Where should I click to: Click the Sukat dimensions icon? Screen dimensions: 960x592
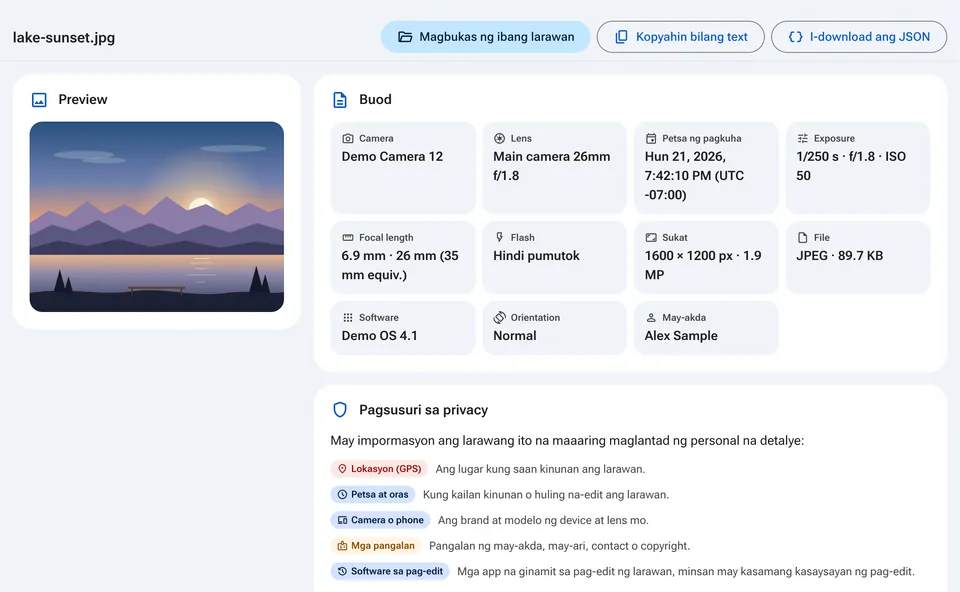[x=651, y=238]
